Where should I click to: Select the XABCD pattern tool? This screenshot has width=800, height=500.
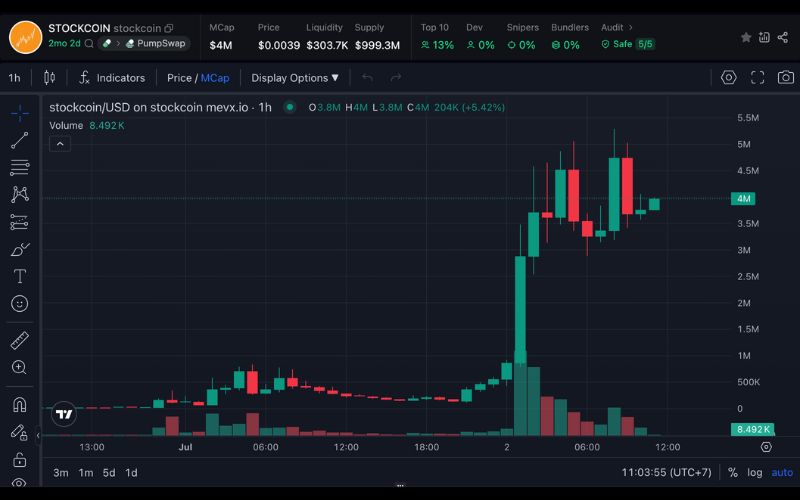tap(19, 194)
